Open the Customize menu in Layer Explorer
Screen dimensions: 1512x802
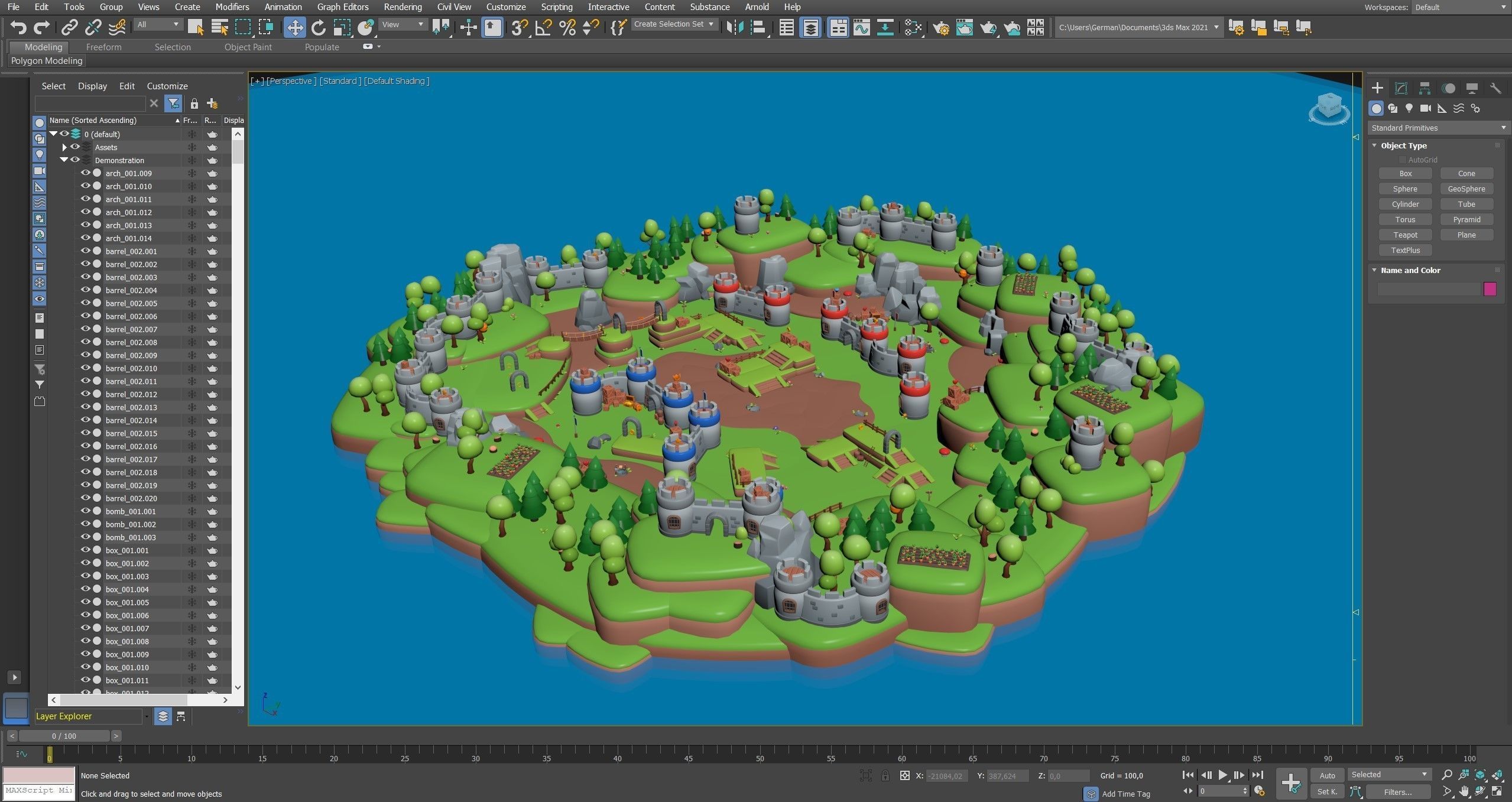coord(167,86)
